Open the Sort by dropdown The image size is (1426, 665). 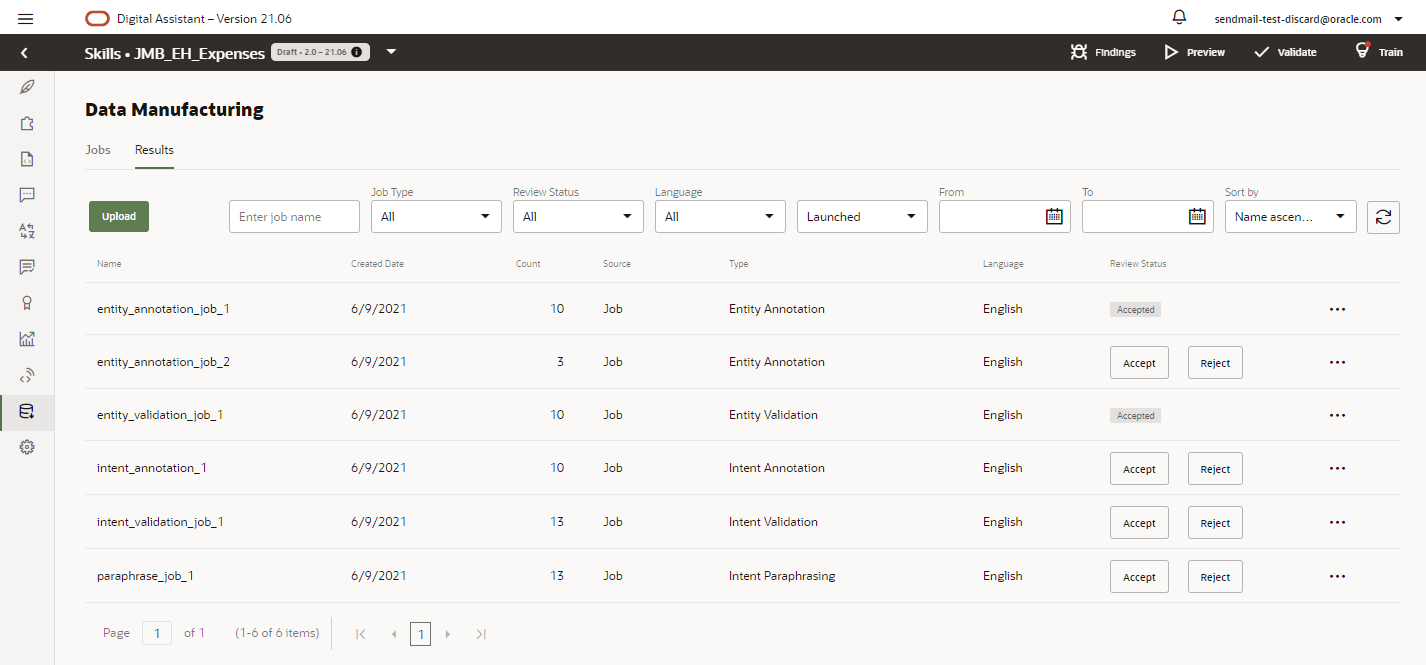pos(1290,216)
